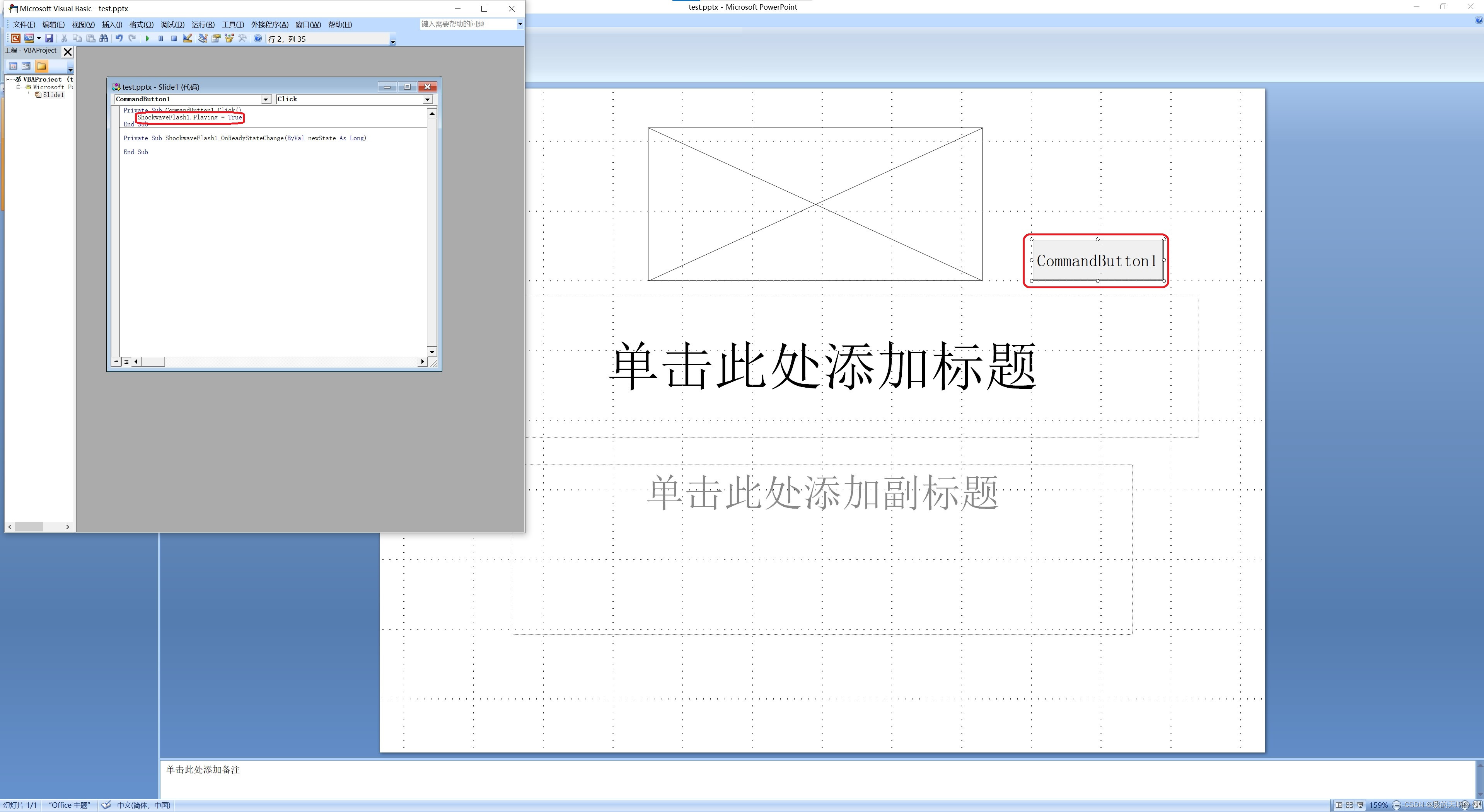1484x812 pixels.
Task: Open the Object Browser toolbar icon
Action: point(229,39)
